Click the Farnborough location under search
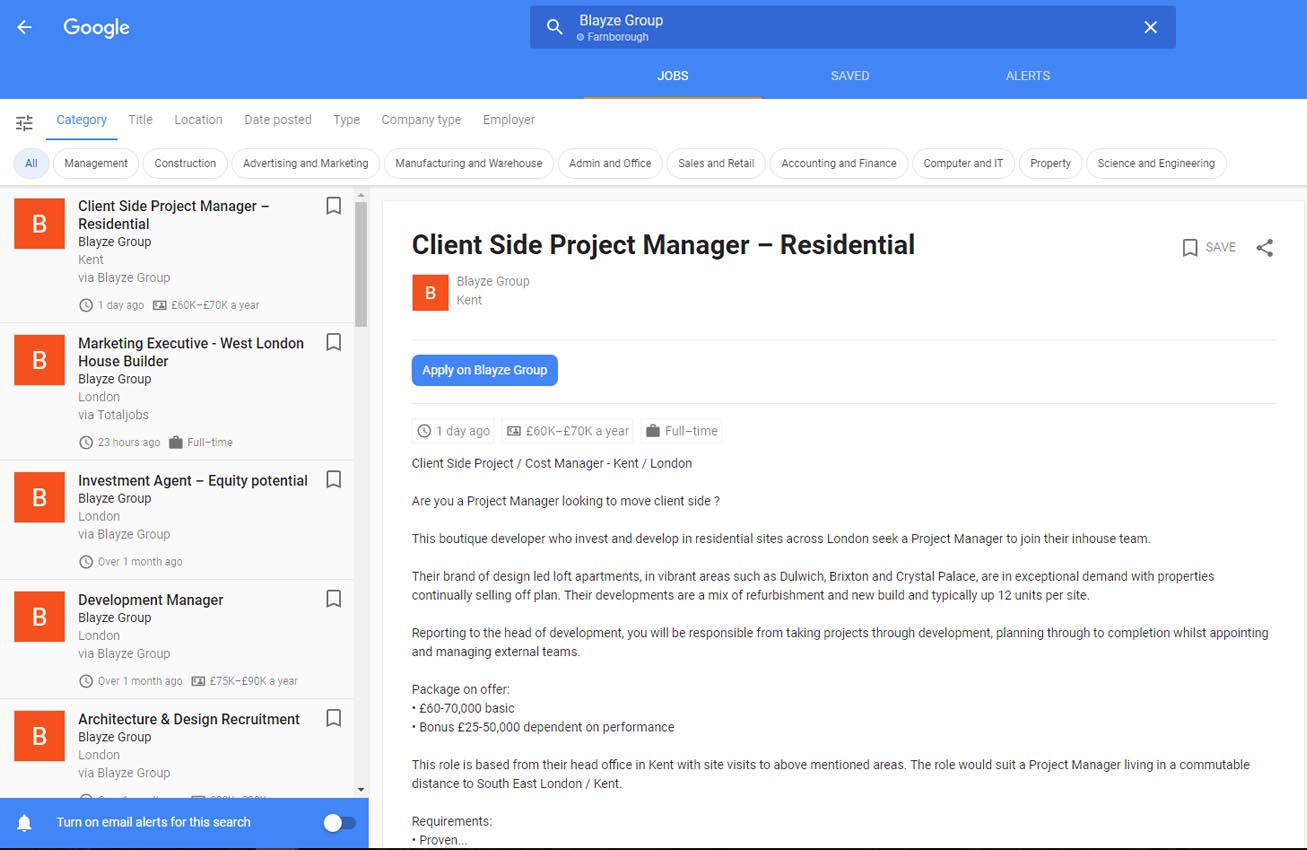Screen dimensions: 1307x850 618,37
